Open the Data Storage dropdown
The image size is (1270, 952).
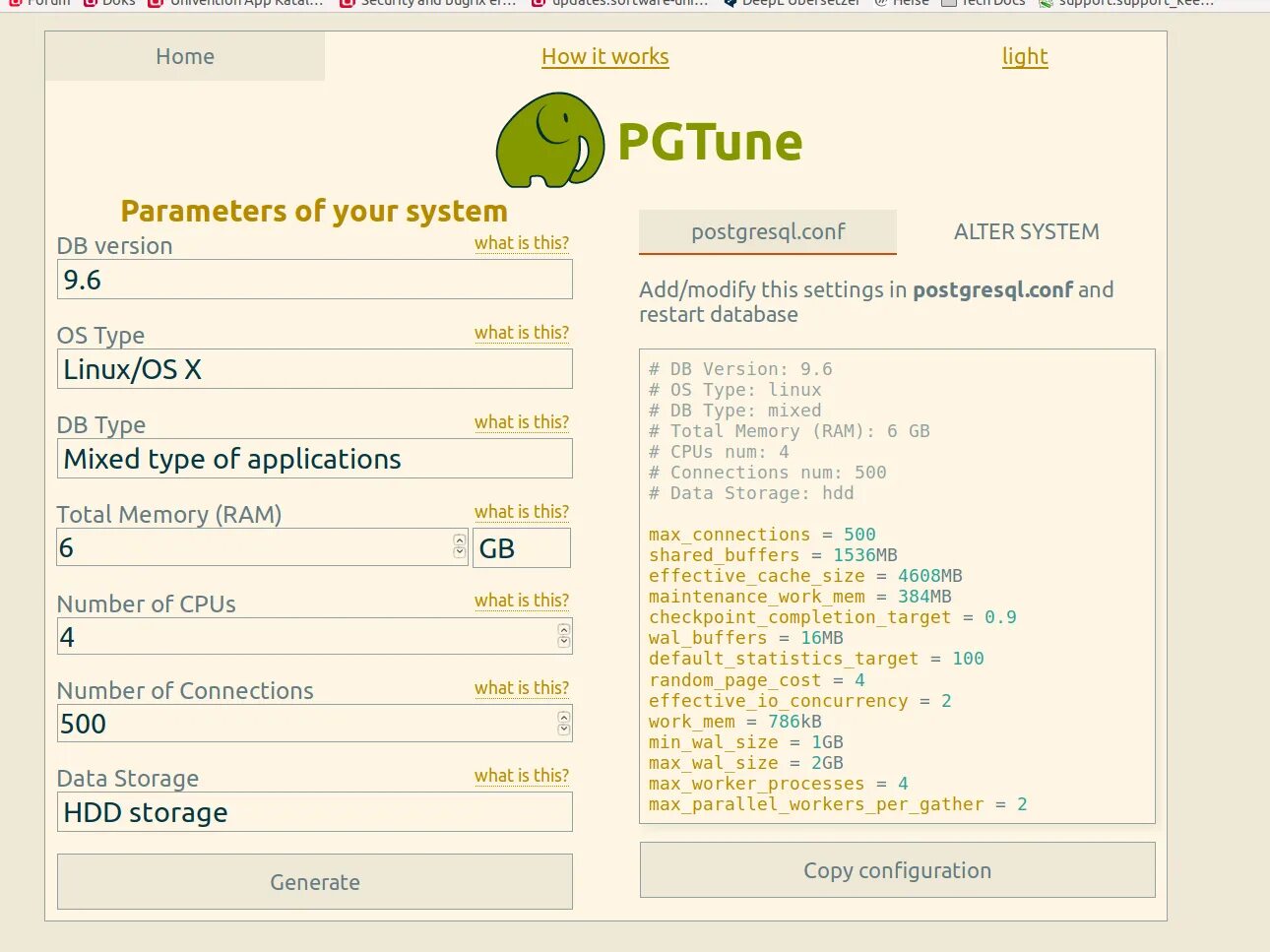pyautogui.click(x=315, y=812)
